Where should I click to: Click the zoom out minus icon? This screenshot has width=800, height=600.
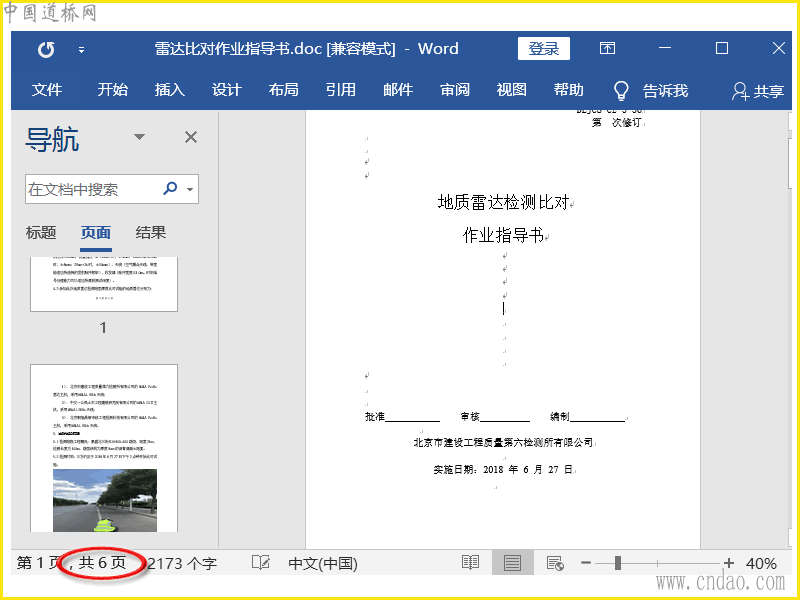coord(586,563)
